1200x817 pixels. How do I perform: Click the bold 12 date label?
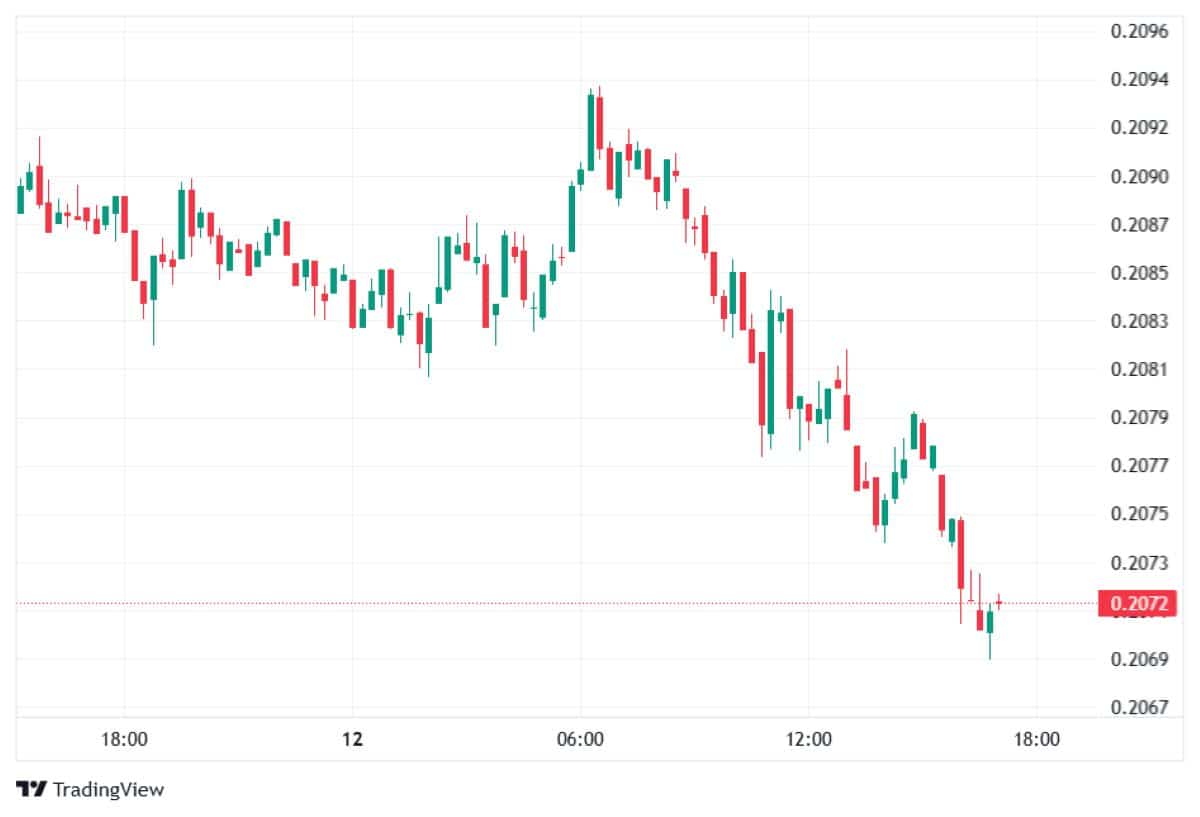351,740
